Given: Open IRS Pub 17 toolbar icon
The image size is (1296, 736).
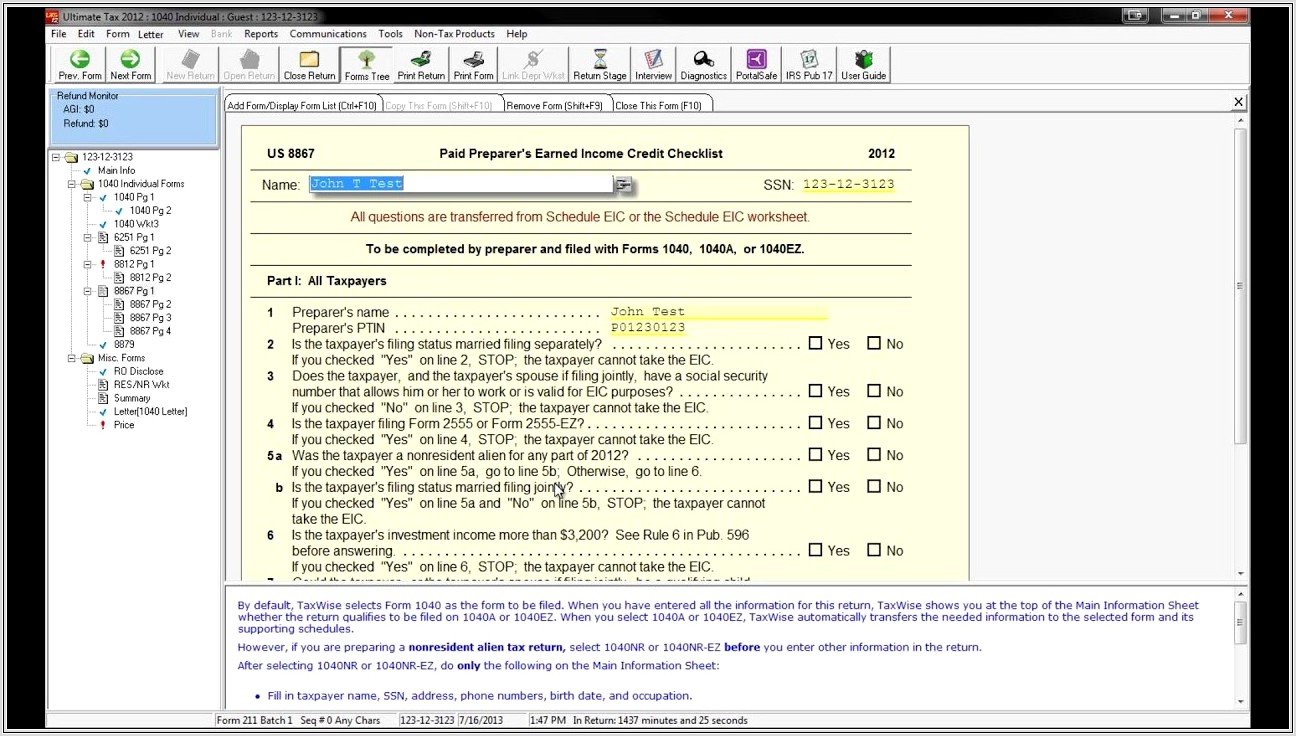Looking at the screenshot, I should 809,65.
